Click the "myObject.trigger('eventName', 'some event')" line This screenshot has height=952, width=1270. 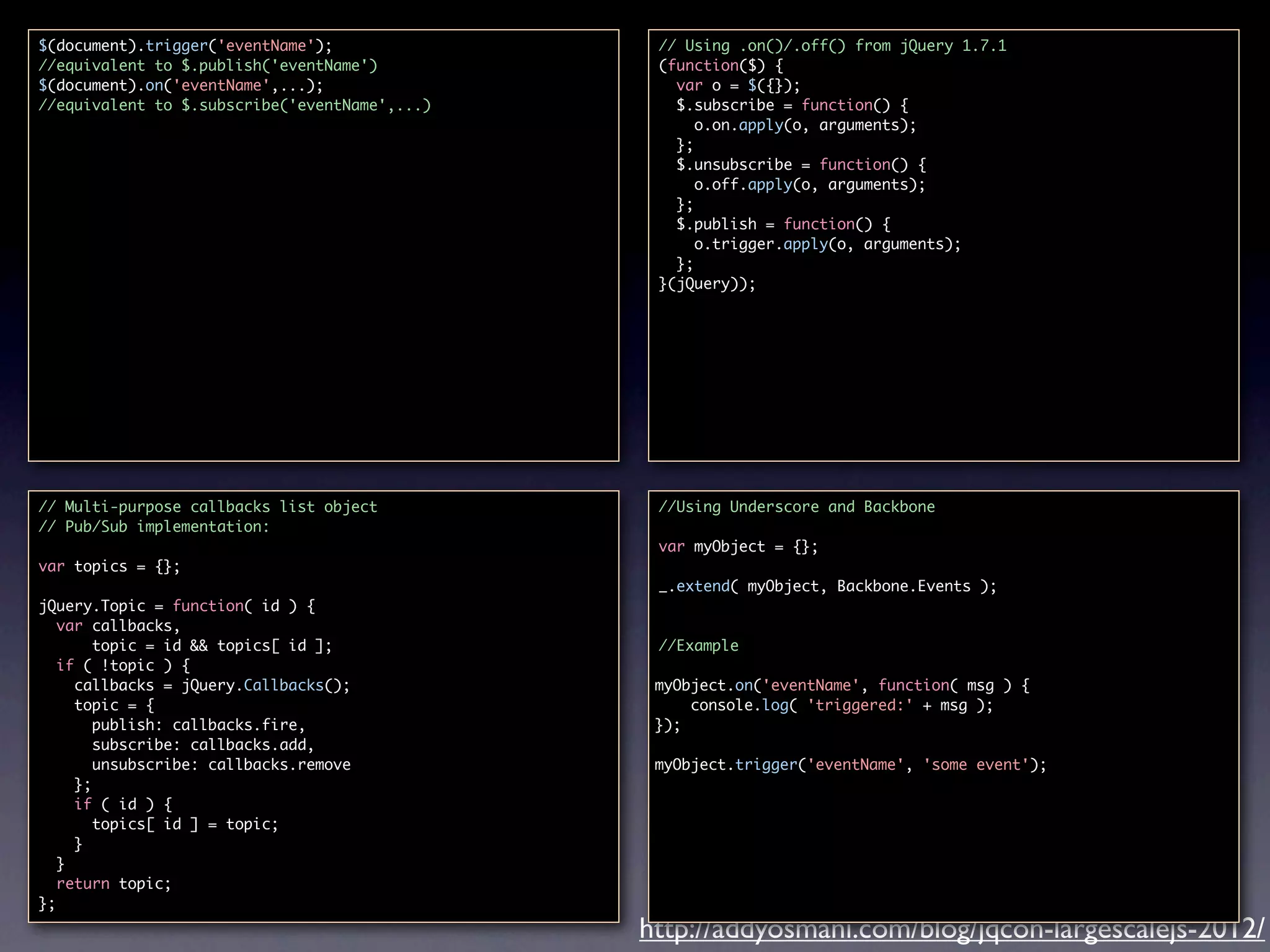[x=850, y=765]
